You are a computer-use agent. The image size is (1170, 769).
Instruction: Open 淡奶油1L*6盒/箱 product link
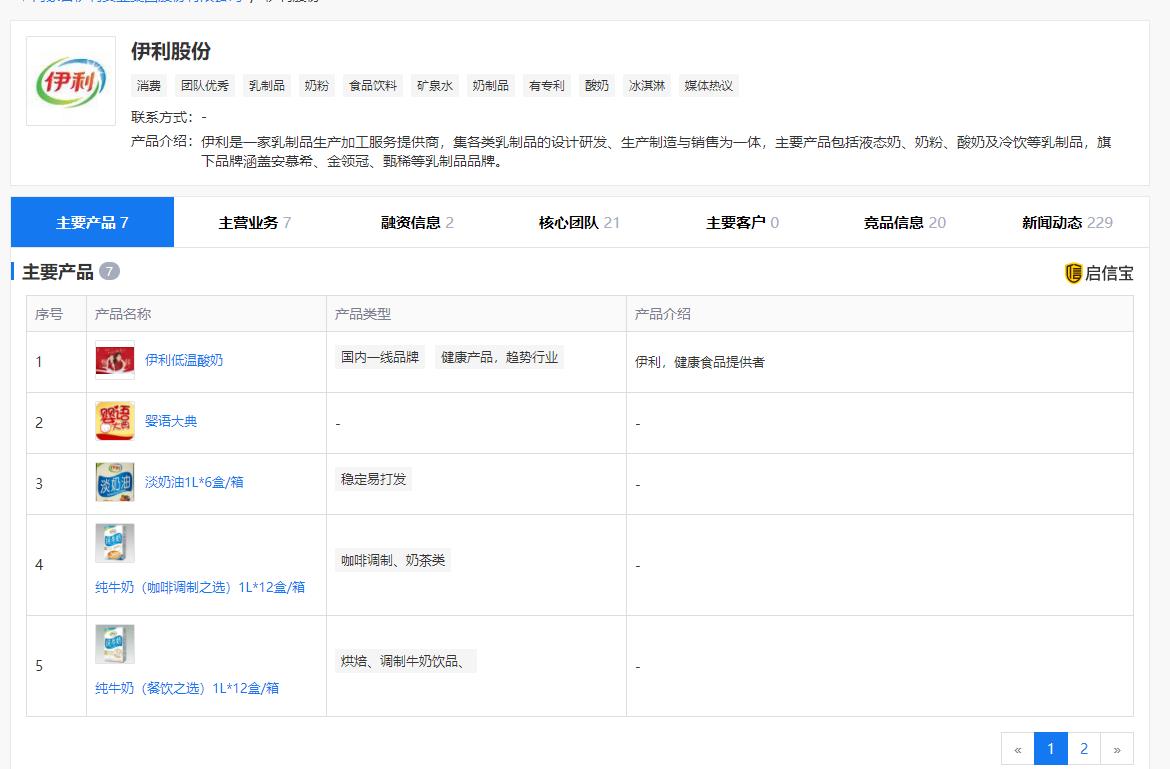[x=194, y=482]
